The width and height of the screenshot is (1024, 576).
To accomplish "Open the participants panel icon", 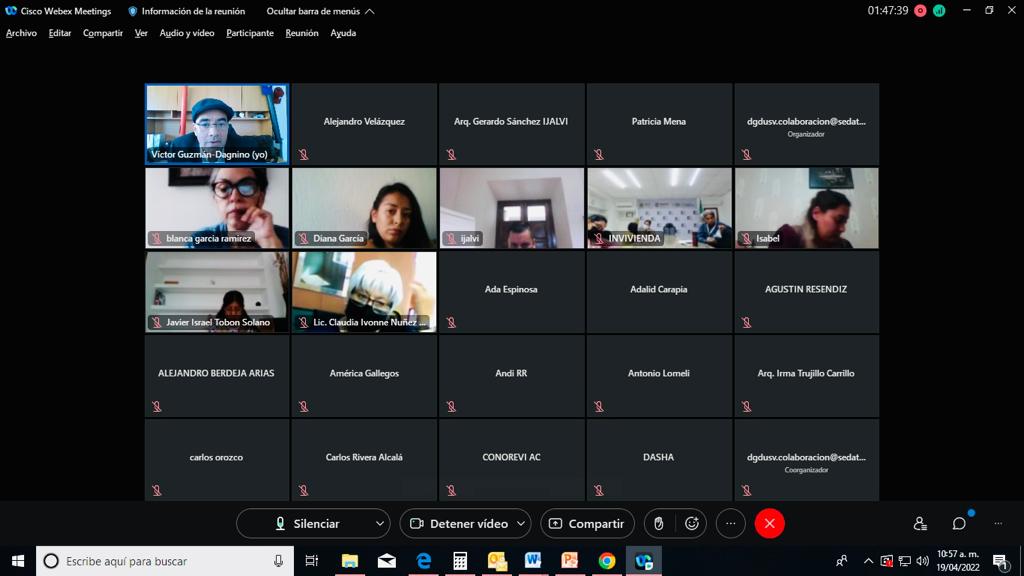I will pyautogui.click(x=920, y=524).
